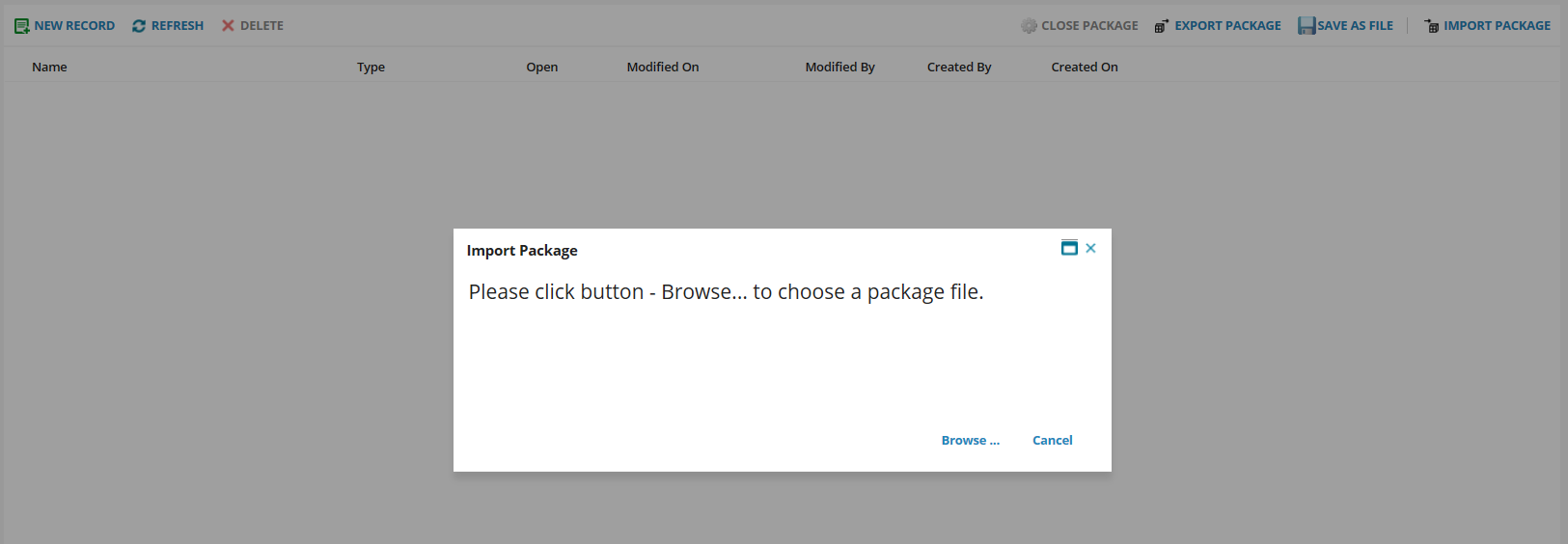Sort by the Modified By column
Screen dimensions: 1568x544
[x=839, y=68]
